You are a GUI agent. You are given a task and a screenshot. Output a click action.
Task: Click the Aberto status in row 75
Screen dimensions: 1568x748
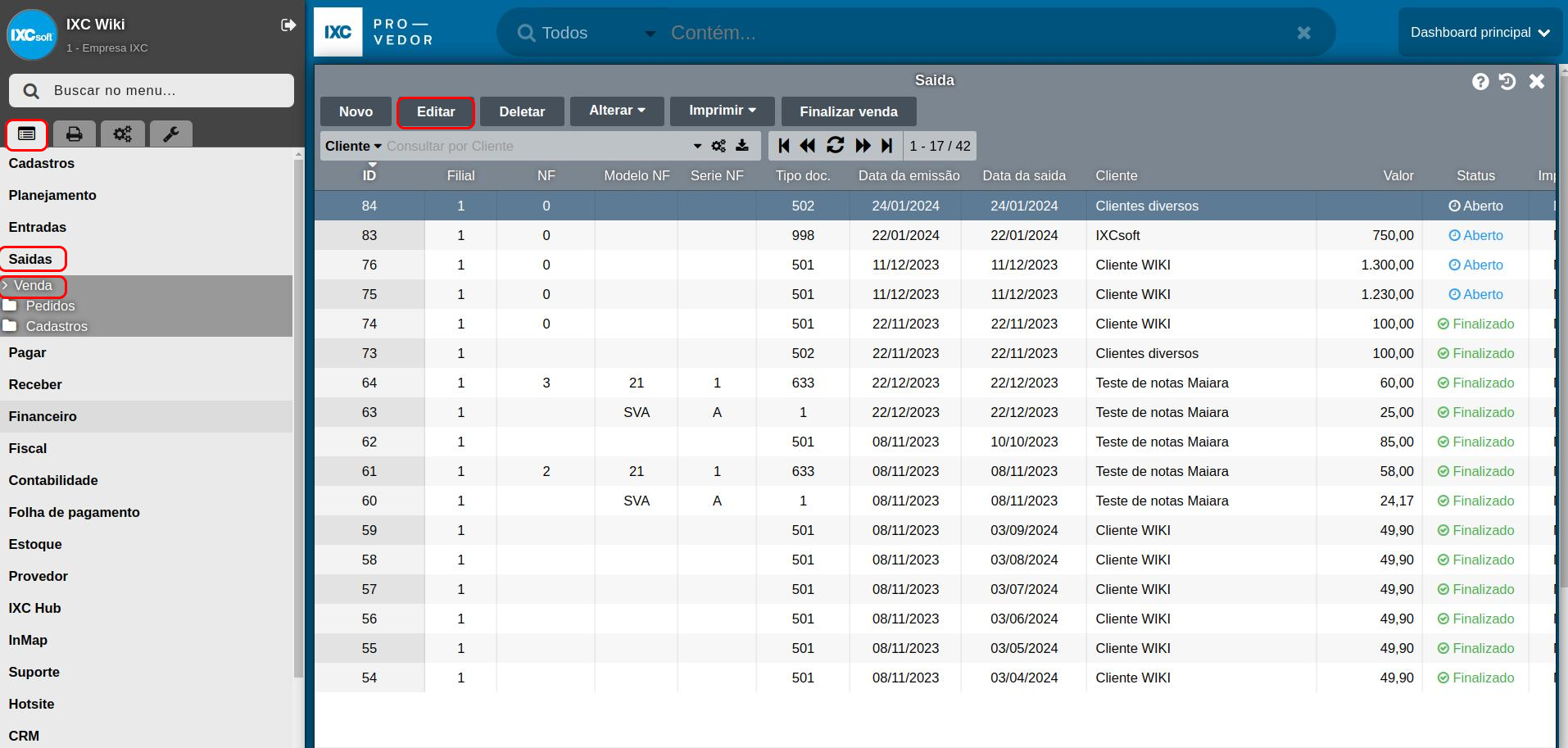pos(1476,294)
